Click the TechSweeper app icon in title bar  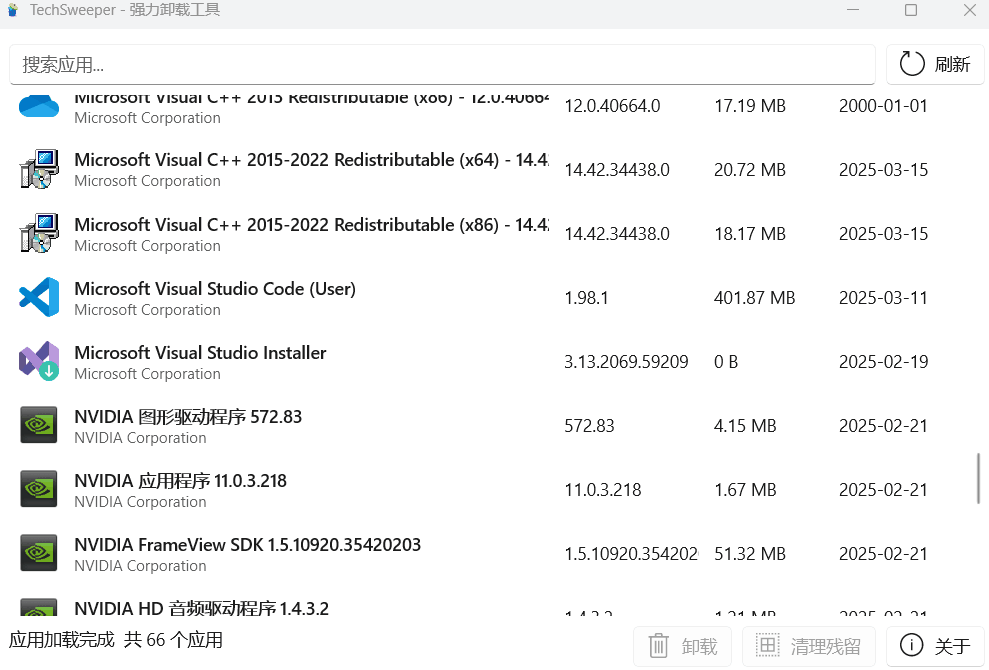(x=13, y=9)
